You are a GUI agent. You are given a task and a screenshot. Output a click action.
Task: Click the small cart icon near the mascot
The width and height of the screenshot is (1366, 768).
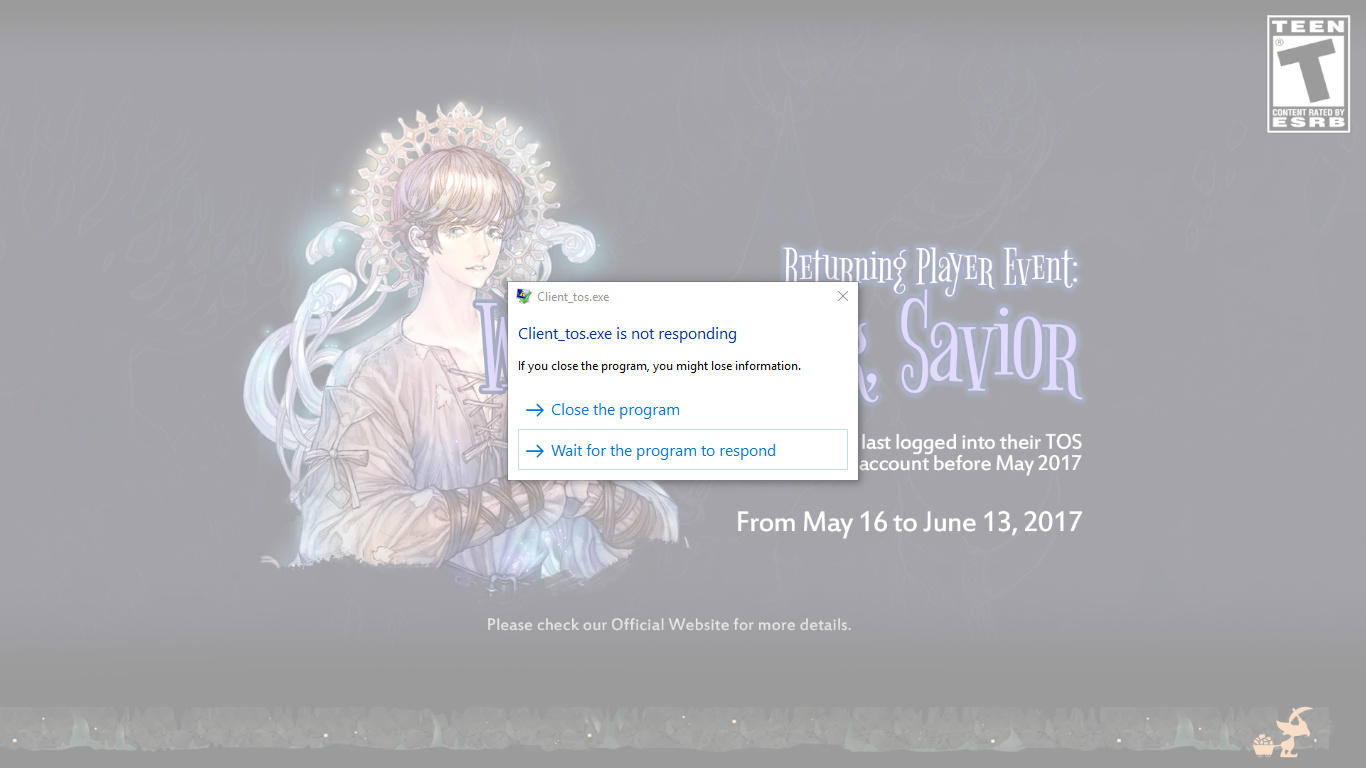click(x=1264, y=744)
